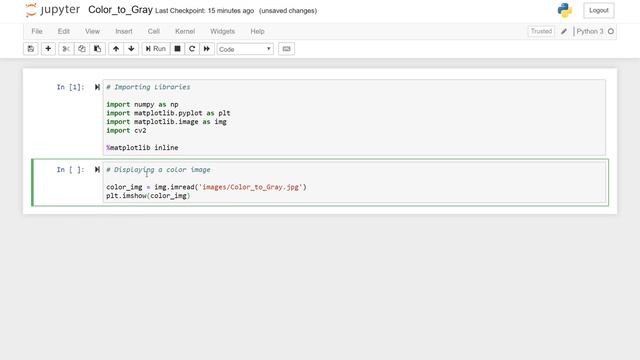
Task: Interrupt the kernel with stop icon
Action: click(178, 49)
